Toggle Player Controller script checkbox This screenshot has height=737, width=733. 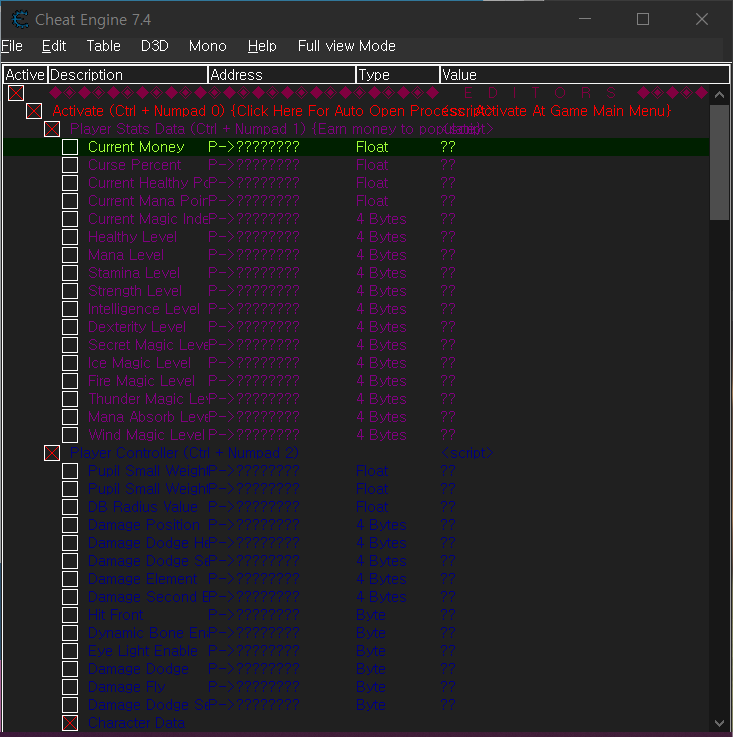coord(52,453)
